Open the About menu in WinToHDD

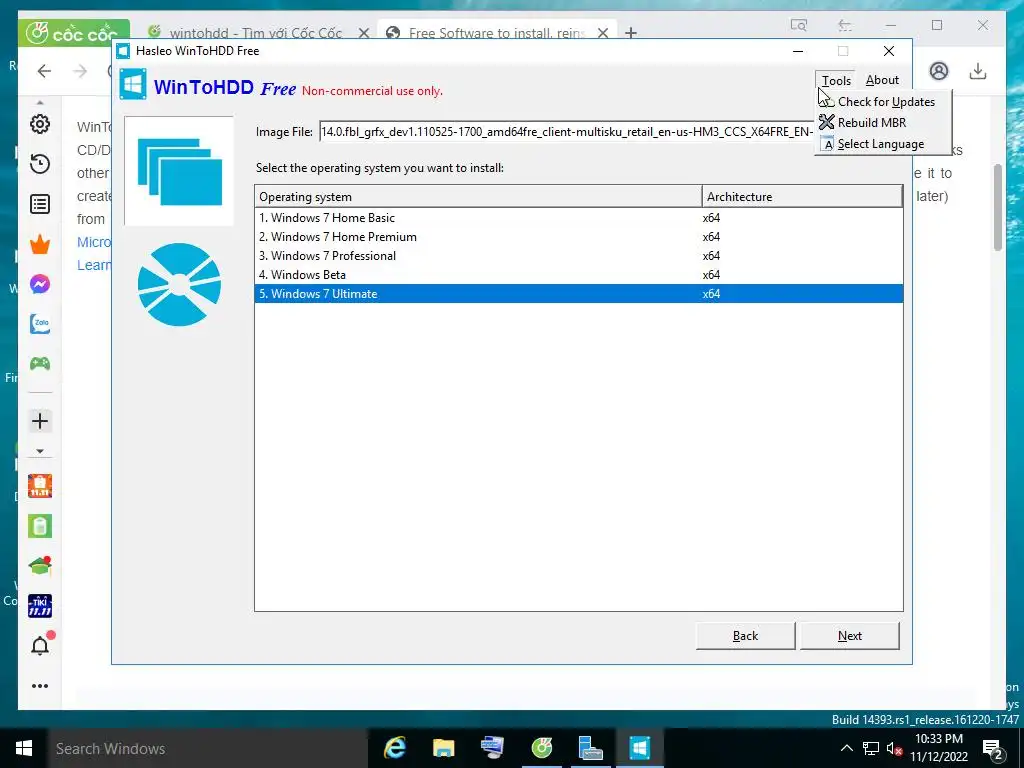pos(882,80)
